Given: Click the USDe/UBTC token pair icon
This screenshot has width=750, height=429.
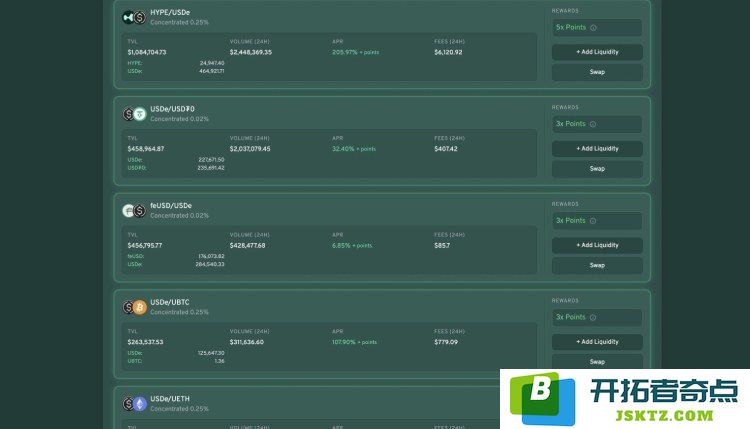Looking at the screenshot, I should click(x=134, y=307).
